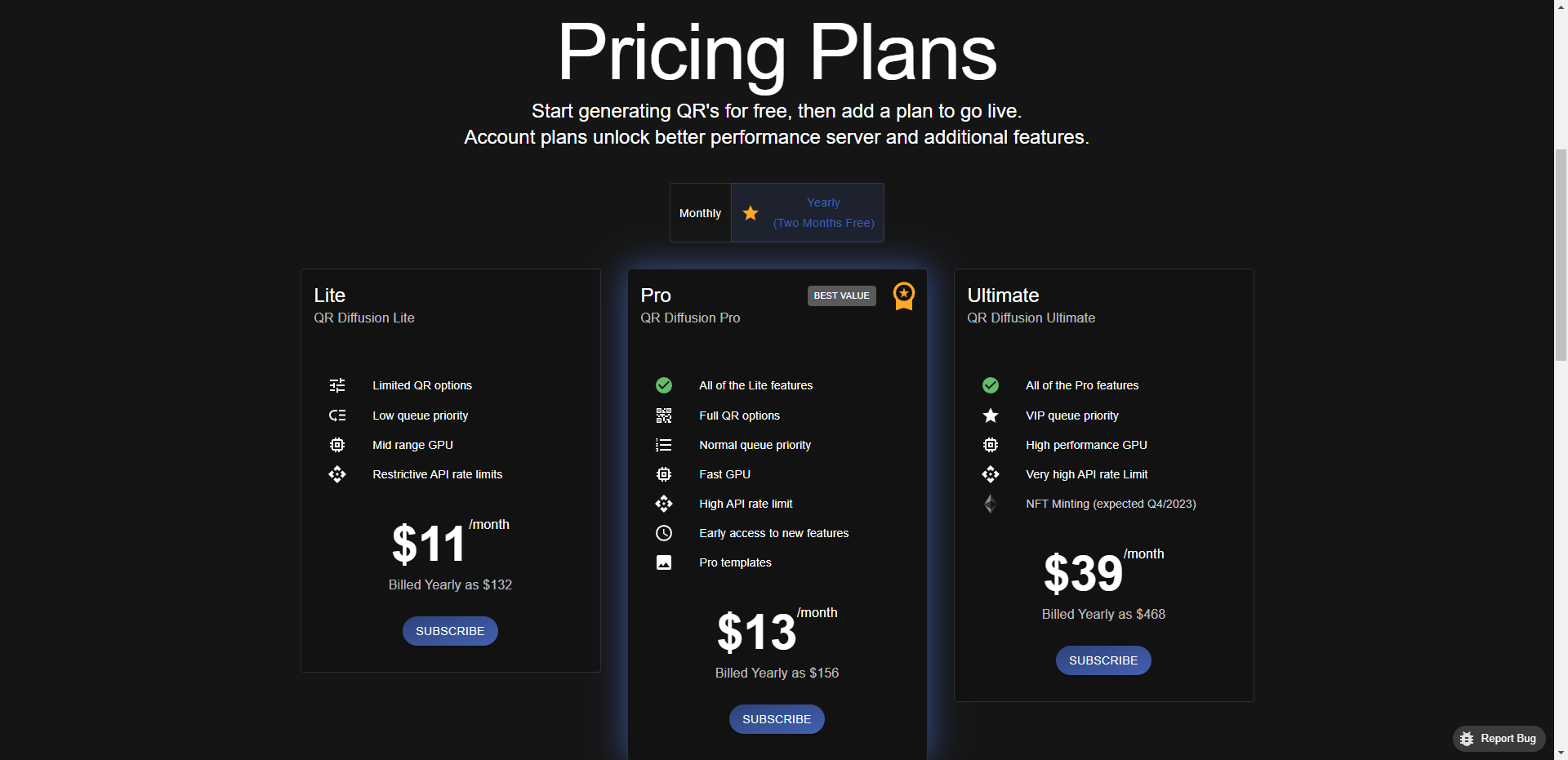Viewport: 1568px width, 760px height.
Task: Click the Ethereum icon next to NFT Minting
Action: [991, 504]
